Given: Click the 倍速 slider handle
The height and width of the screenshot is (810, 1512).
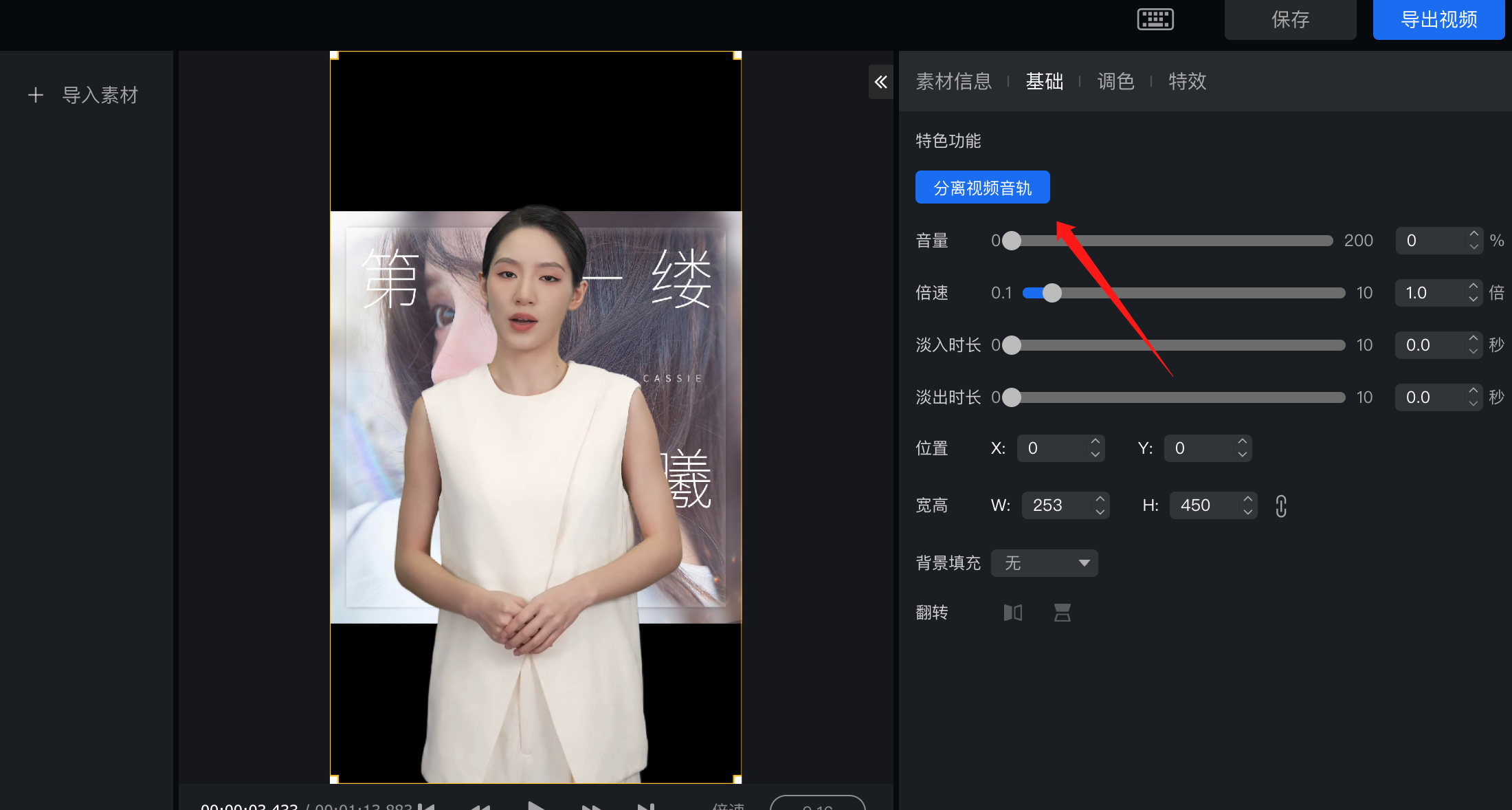Looking at the screenshot, I should 1052,293.
